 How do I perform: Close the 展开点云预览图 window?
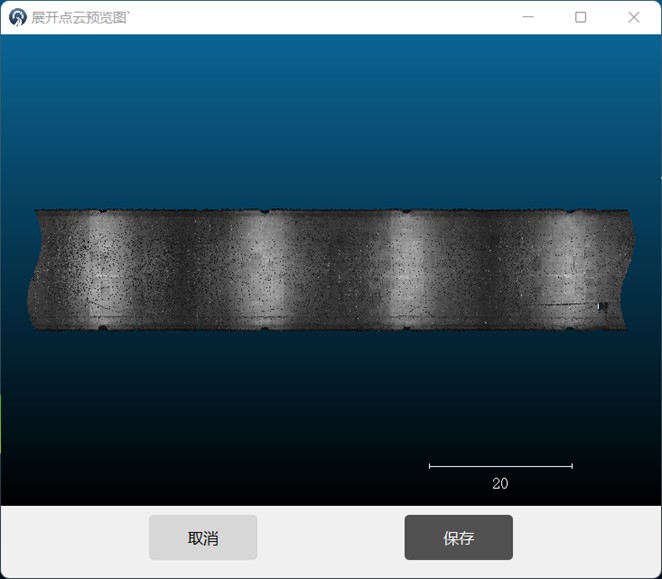point(634,17)
